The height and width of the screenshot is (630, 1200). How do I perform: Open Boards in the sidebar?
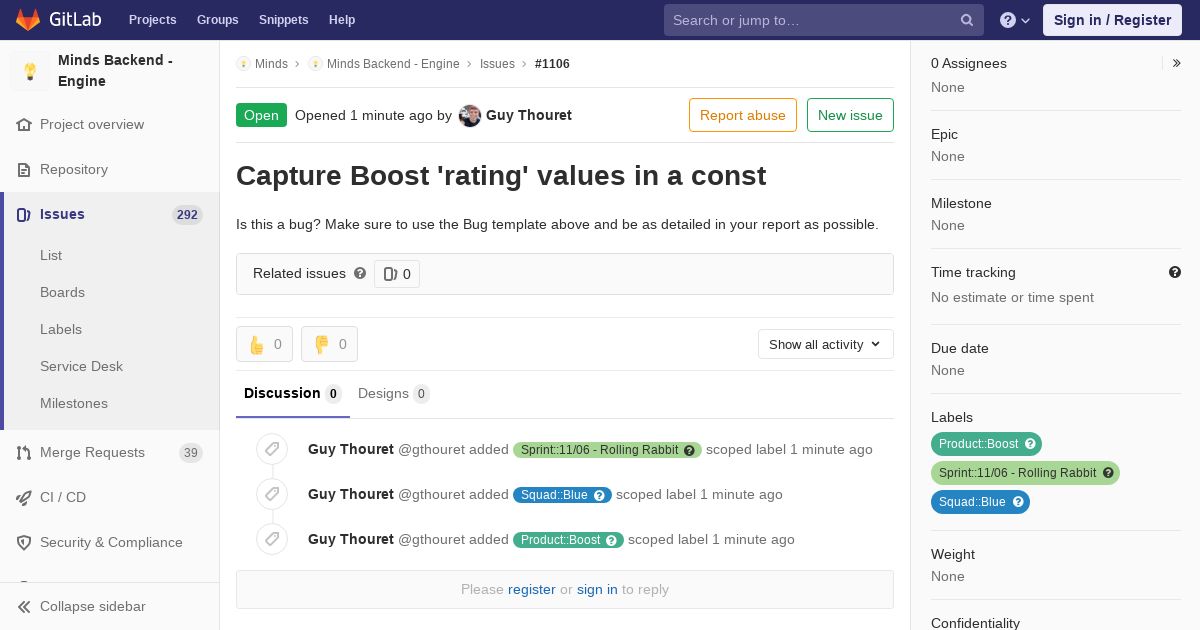tap(62, 293)
